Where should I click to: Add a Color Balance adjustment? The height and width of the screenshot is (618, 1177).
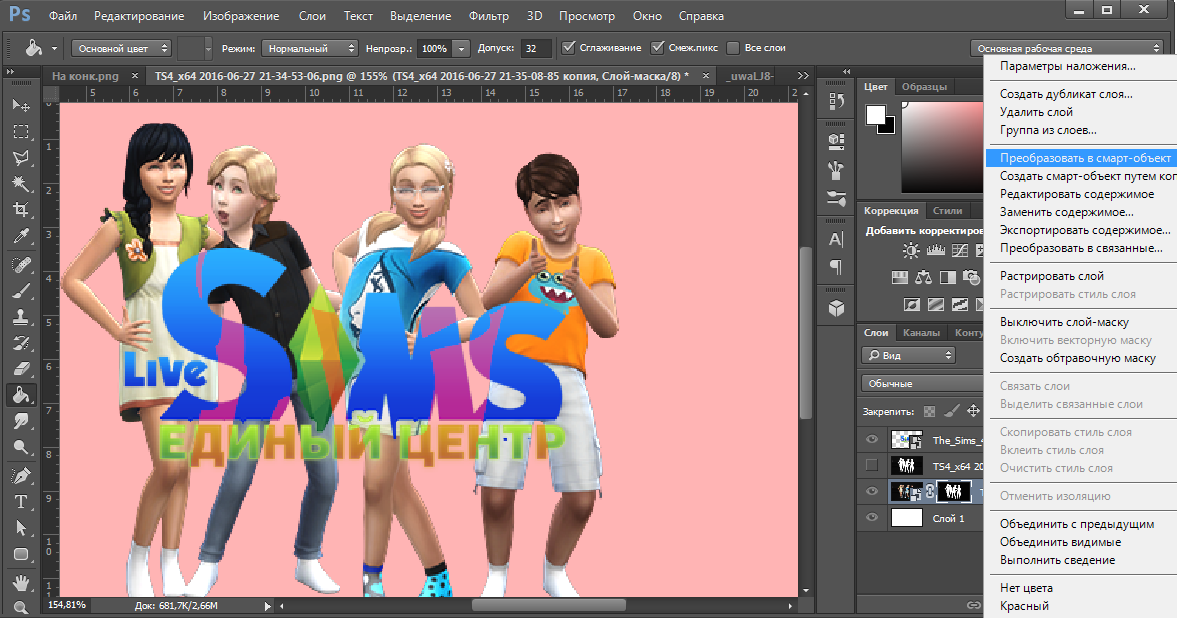[923, 278]
